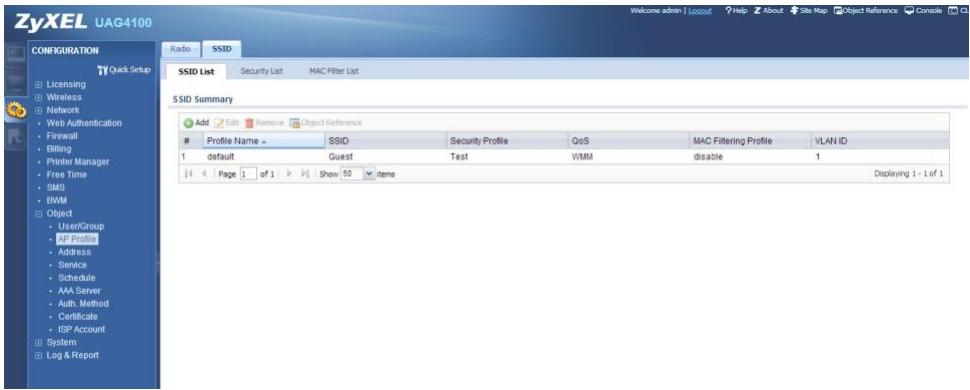The height and width of the screenshot is (390, 970).
Task: Click the SSID column header
Action: [x=385, y=141]
